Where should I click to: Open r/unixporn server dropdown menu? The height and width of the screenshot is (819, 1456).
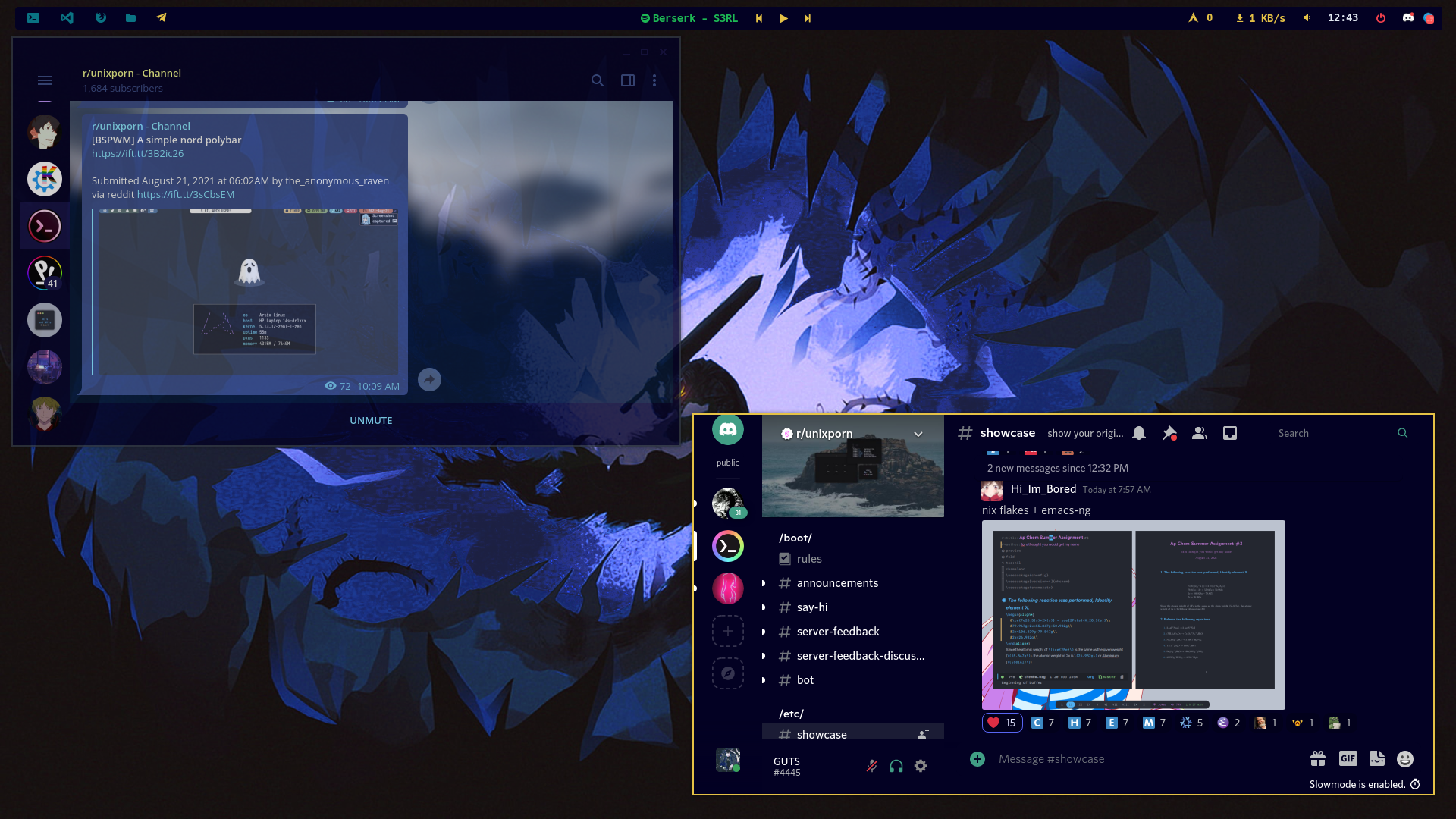[918, 434]
